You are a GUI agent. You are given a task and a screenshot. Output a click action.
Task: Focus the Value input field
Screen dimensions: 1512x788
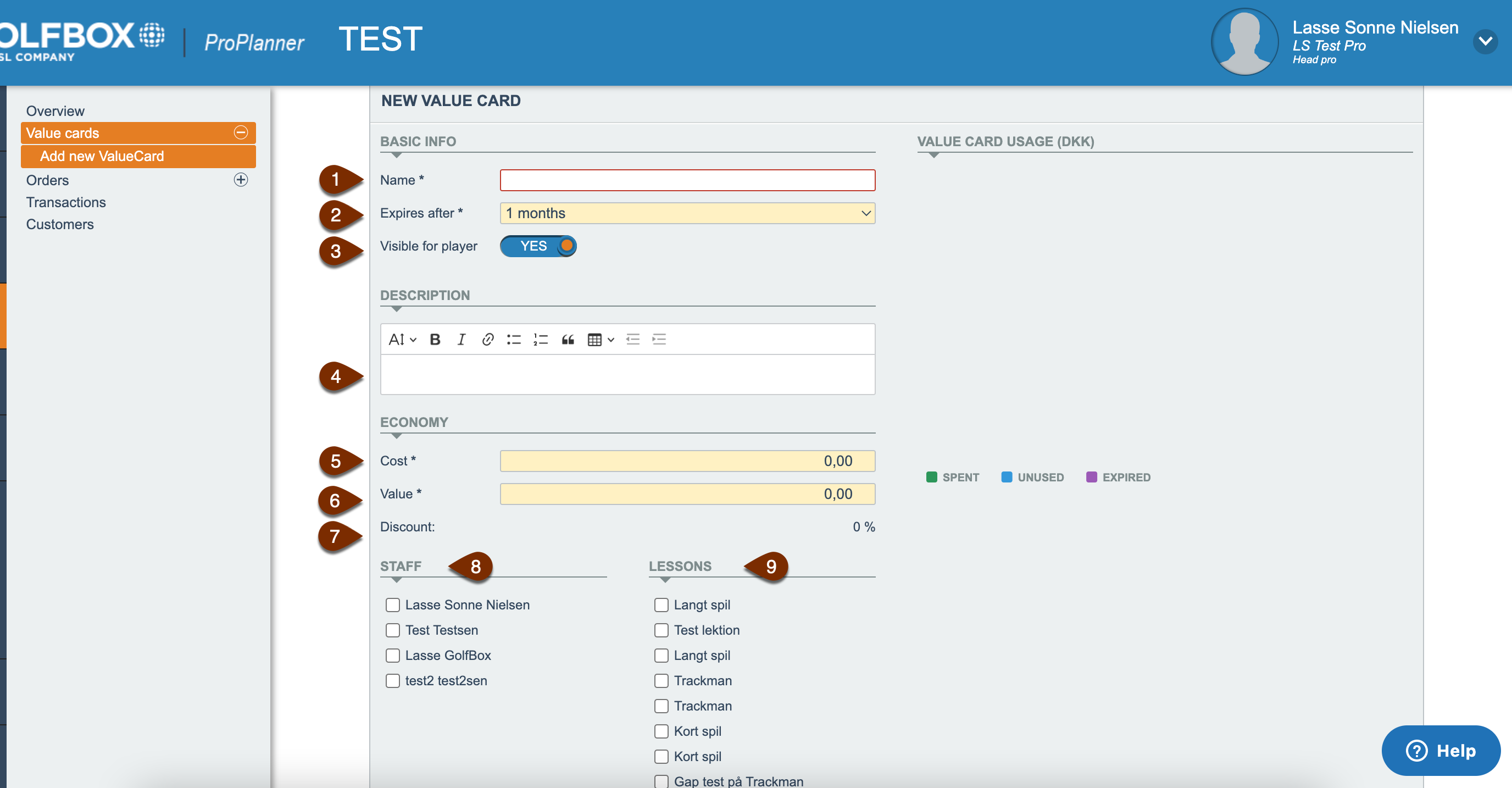(x=687, y=494)
